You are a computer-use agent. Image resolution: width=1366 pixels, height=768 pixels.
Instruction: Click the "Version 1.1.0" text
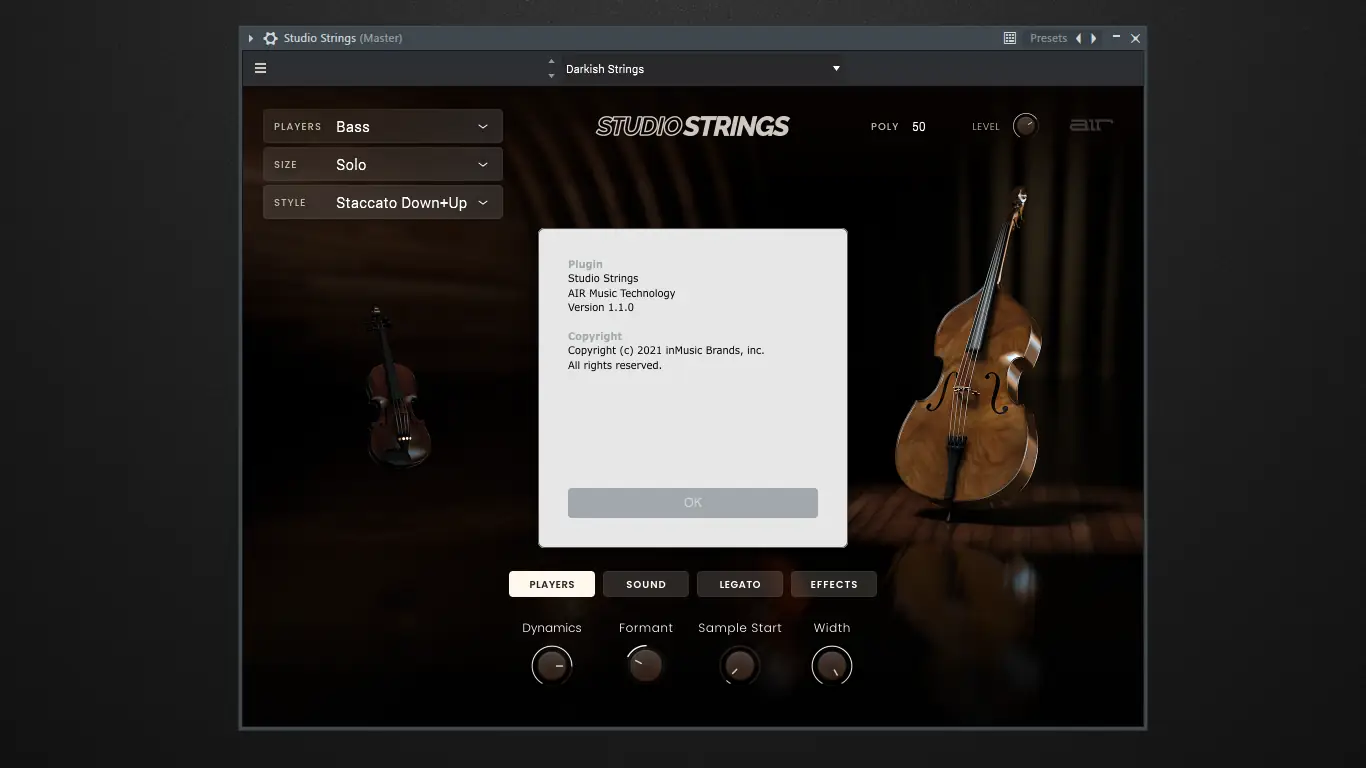[x=601, y=308]
